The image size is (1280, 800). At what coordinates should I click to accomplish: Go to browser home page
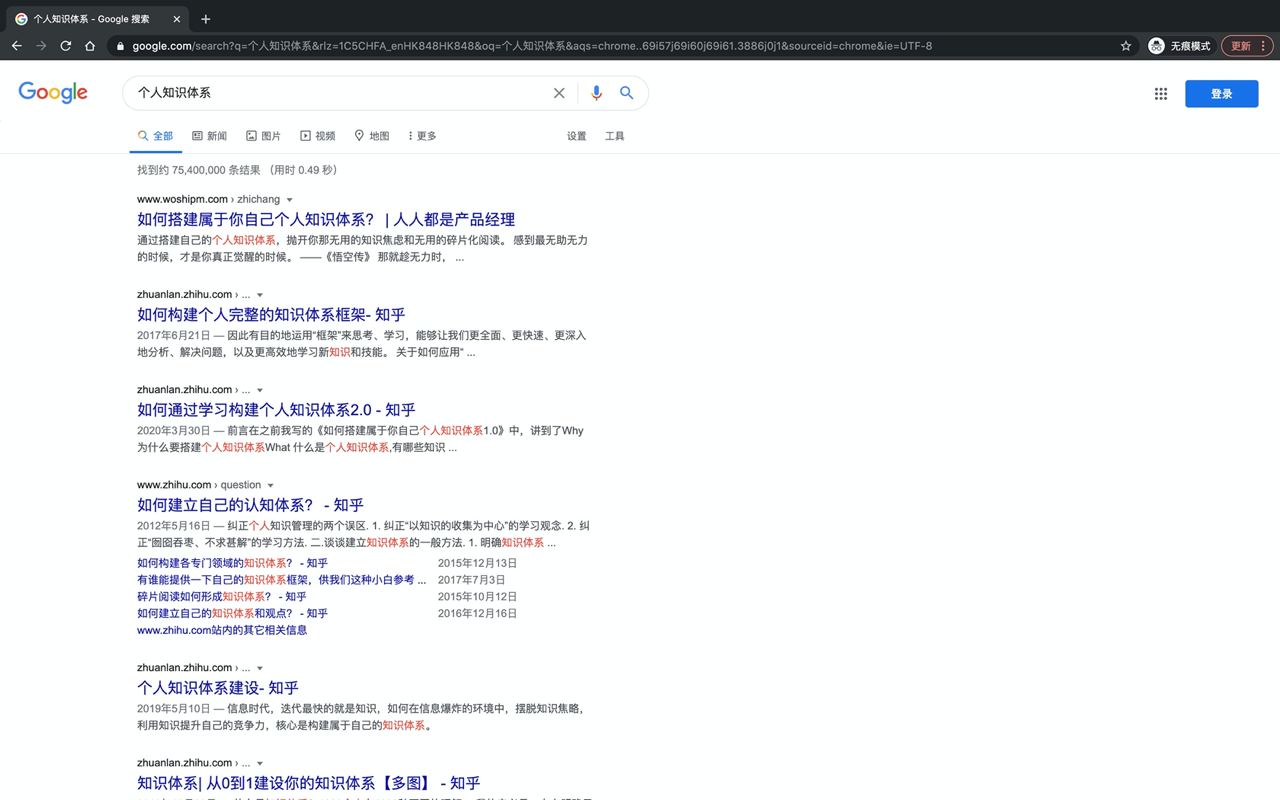pyautogui.click(x=90, y=46)
